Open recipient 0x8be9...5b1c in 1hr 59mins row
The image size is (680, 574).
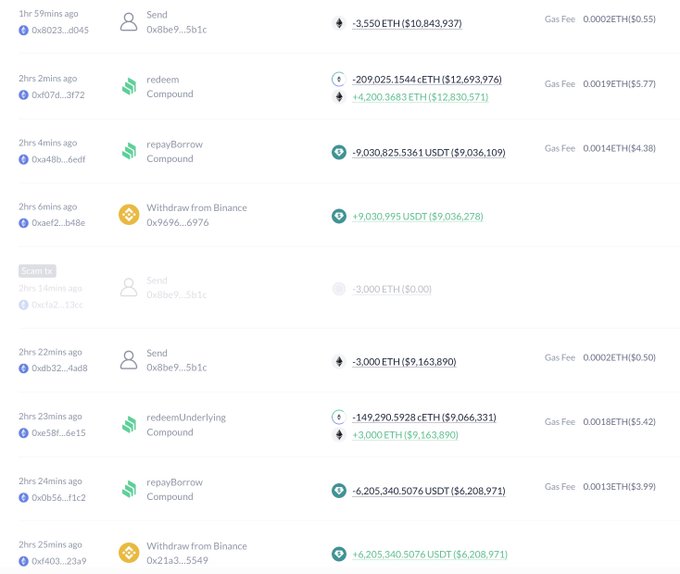click(177, 29)
